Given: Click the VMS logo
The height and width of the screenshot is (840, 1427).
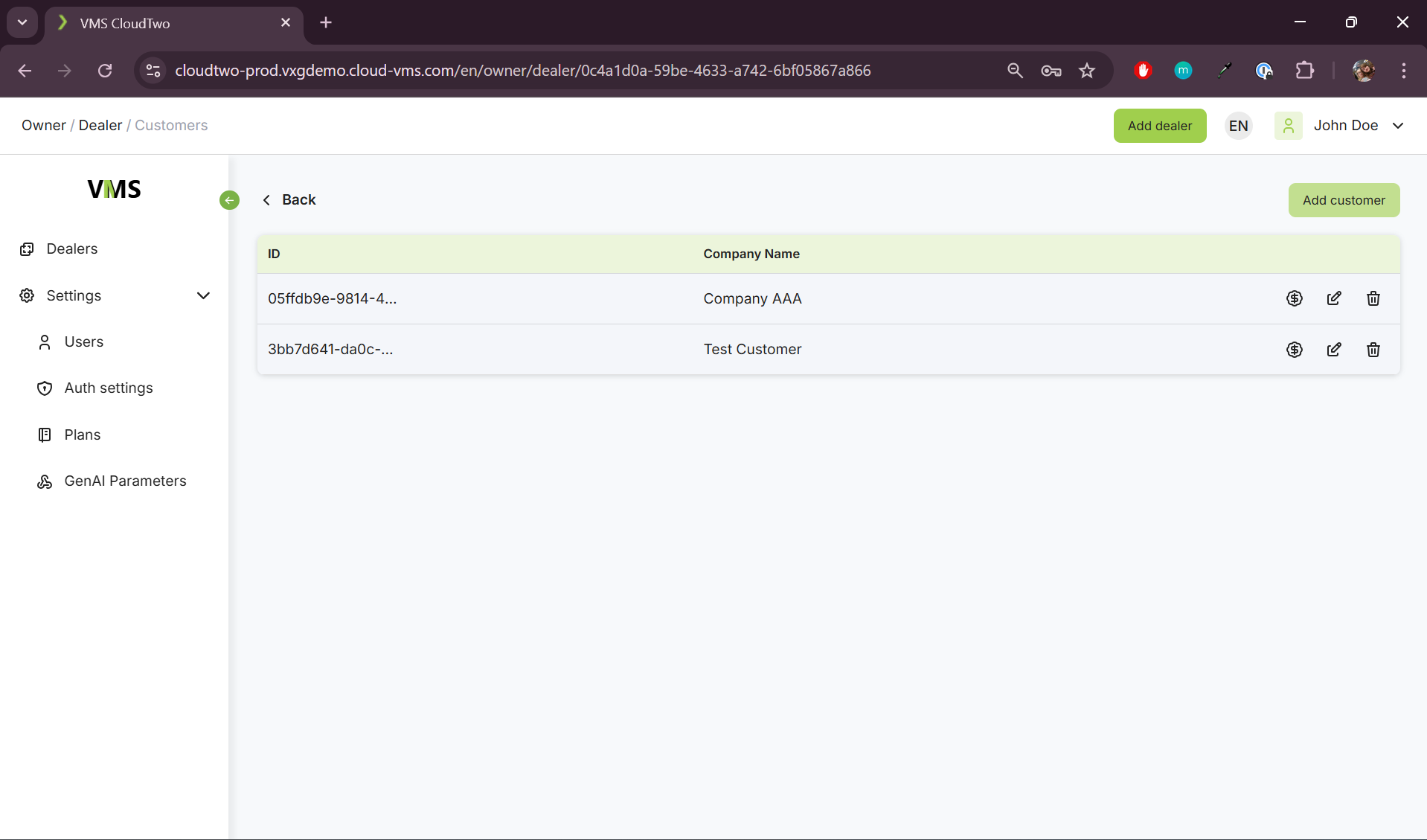Looking at the screenshot, I should tap(114, 189).
